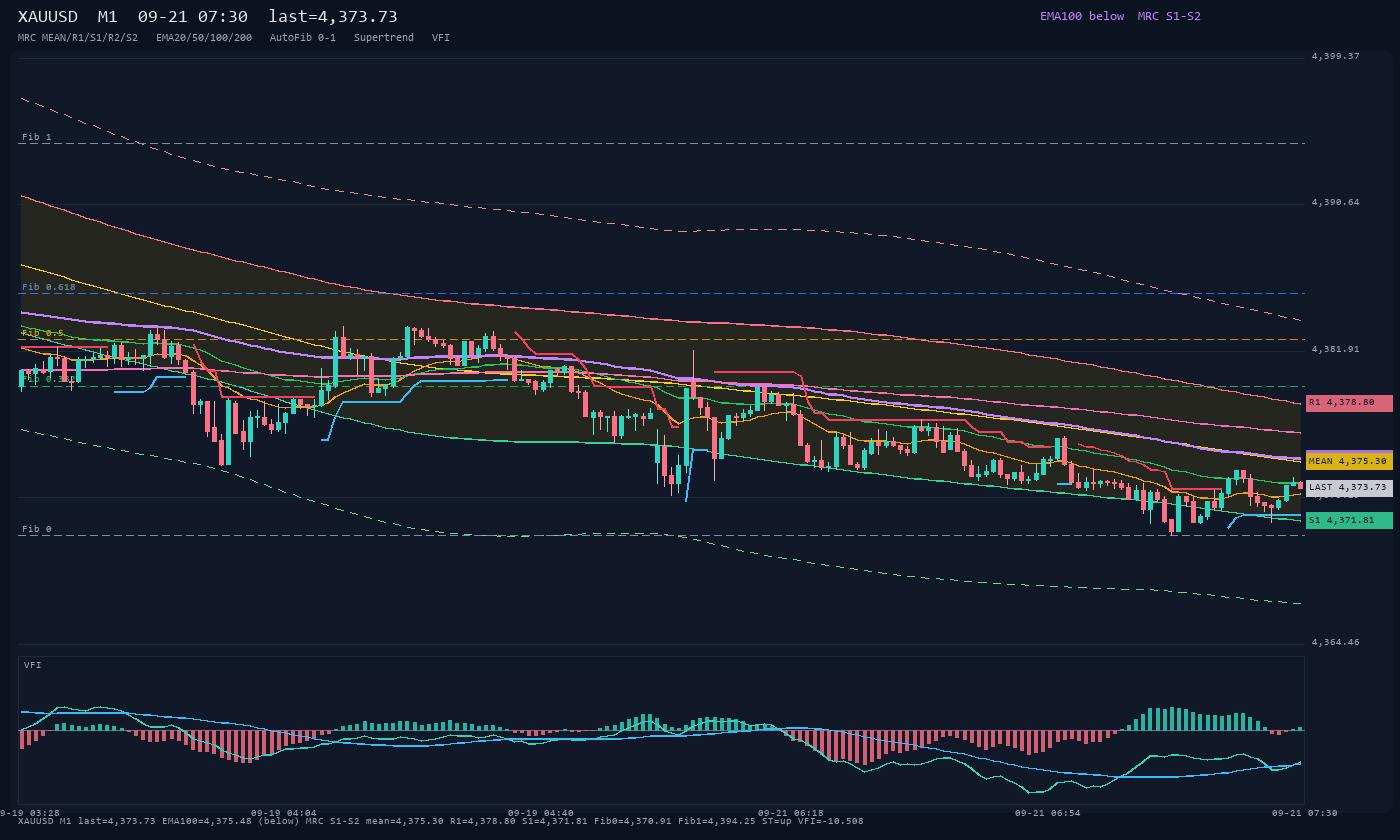Click the 'MEAN 4,375.30' price tag

1349,461
